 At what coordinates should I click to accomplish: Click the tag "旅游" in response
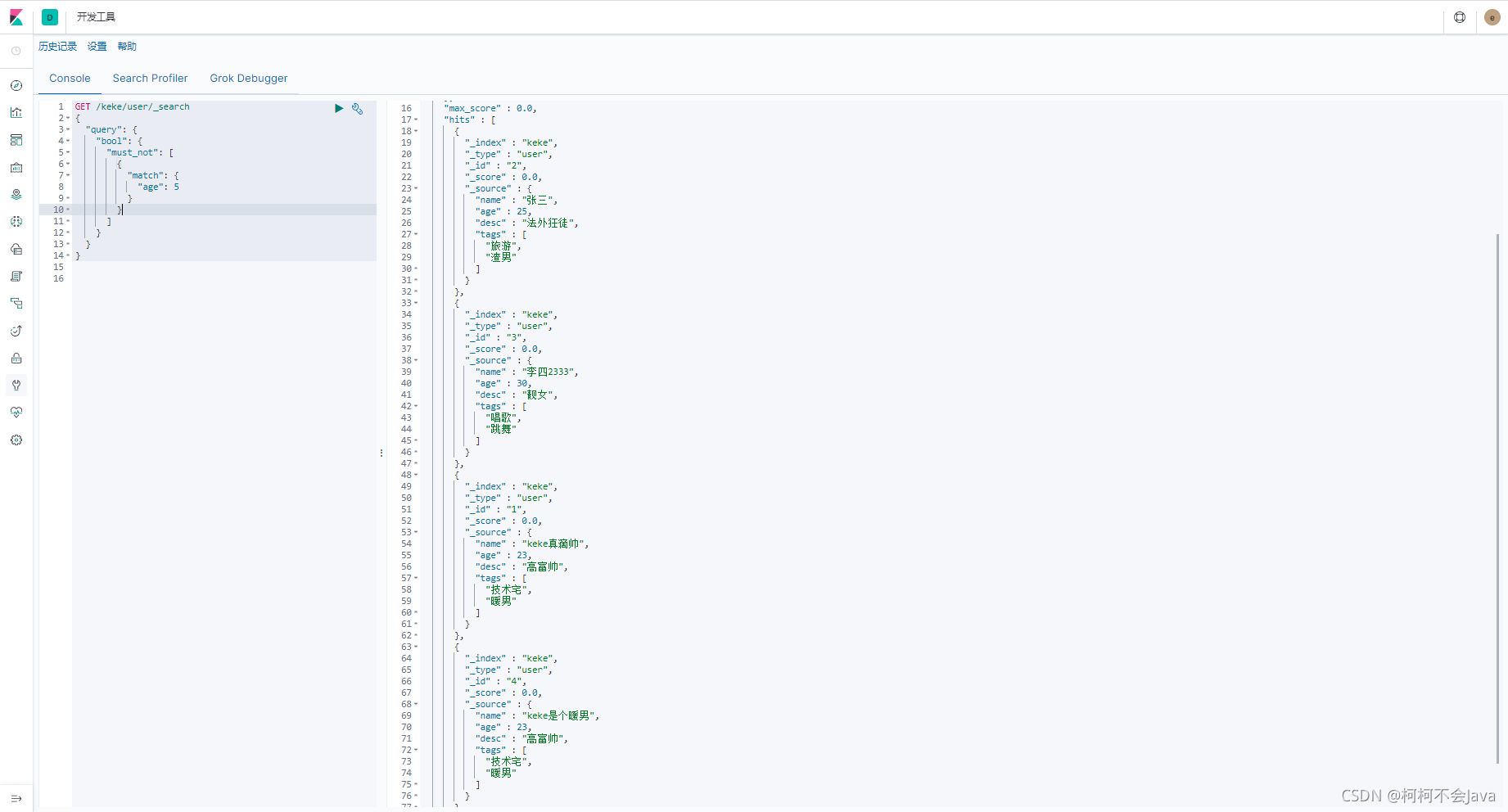[502, 246]
